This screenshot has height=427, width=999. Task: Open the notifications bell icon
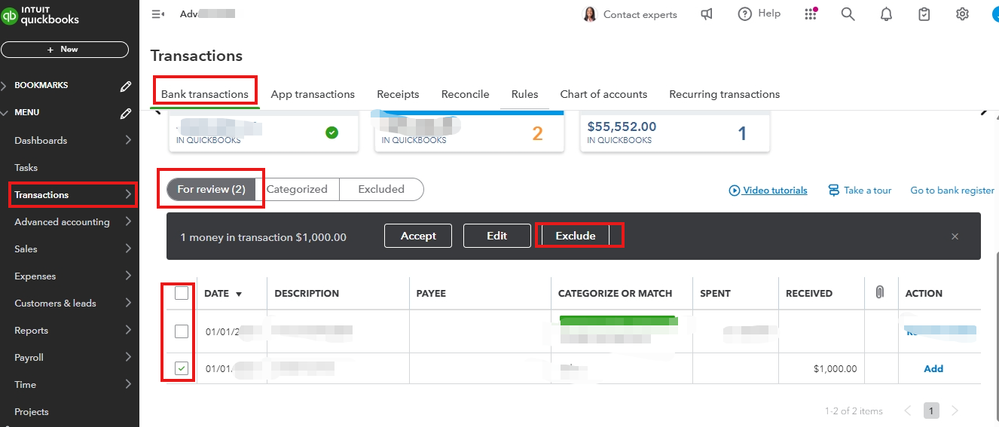tap(886, 14)
